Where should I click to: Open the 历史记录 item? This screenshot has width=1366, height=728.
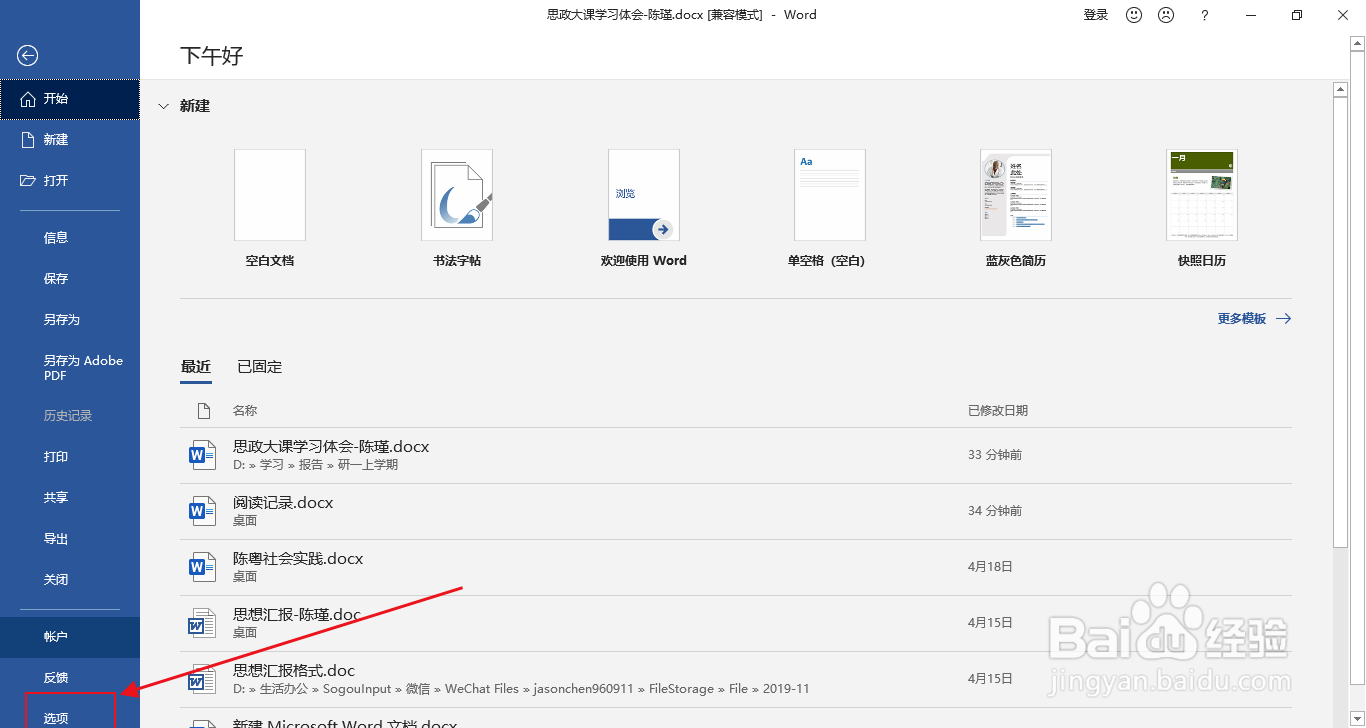[x=70, y=416]
